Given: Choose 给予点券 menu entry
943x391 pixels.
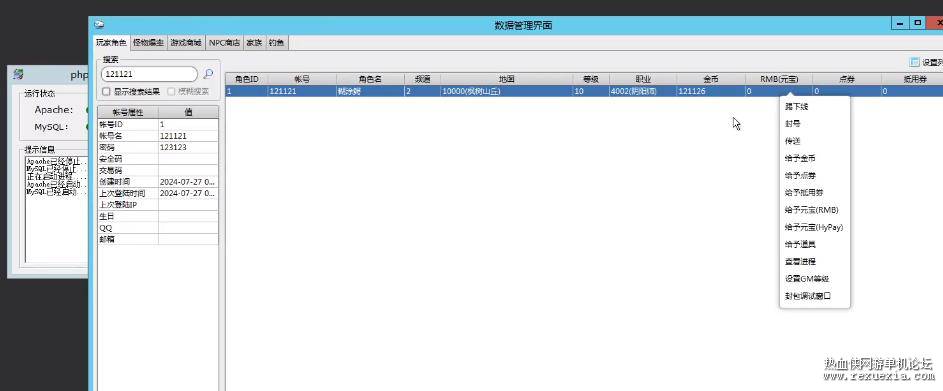Looking at the screenshot, I should (x=814, y=176).
